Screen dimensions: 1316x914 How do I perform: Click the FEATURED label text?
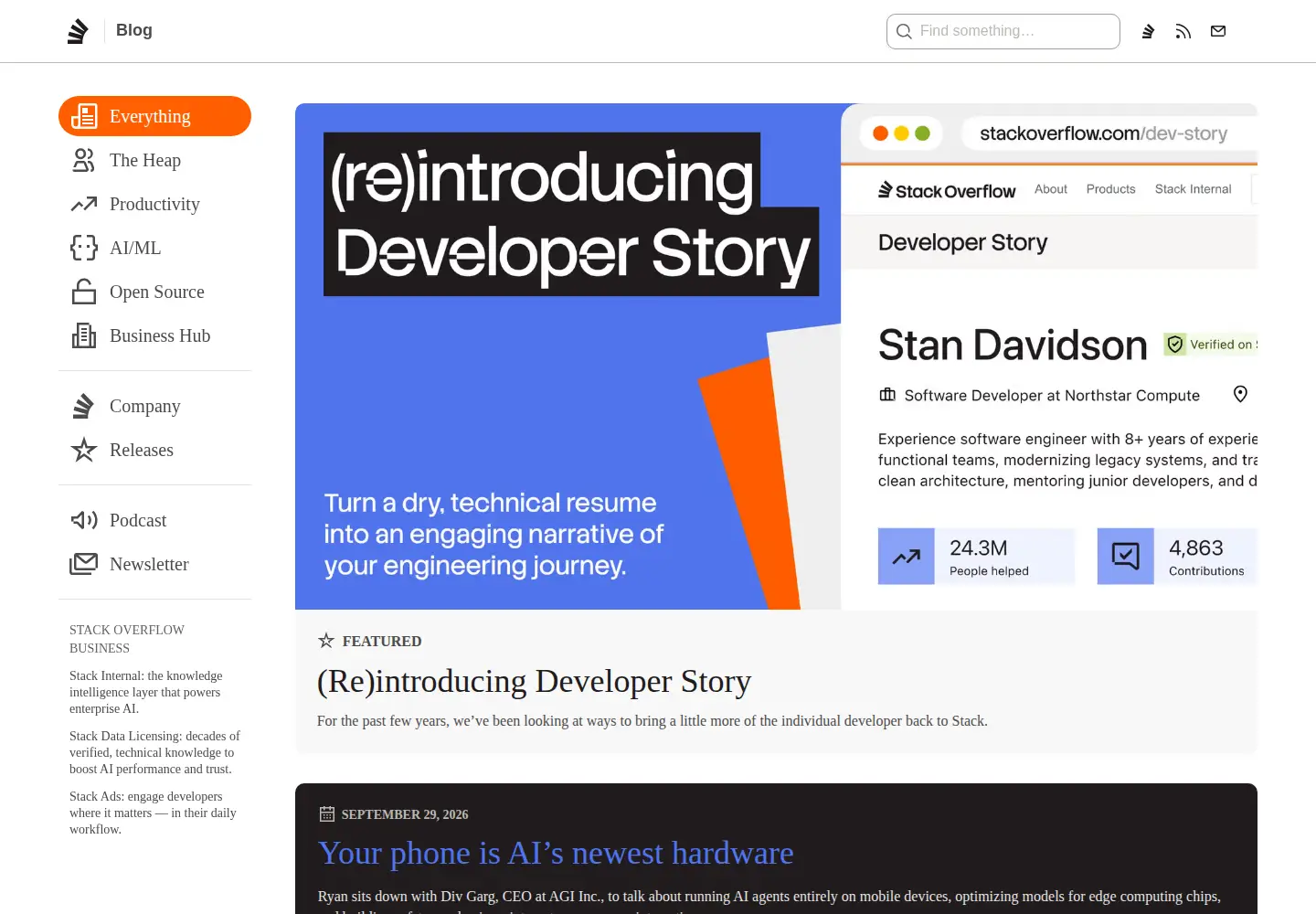click(382, 642)
